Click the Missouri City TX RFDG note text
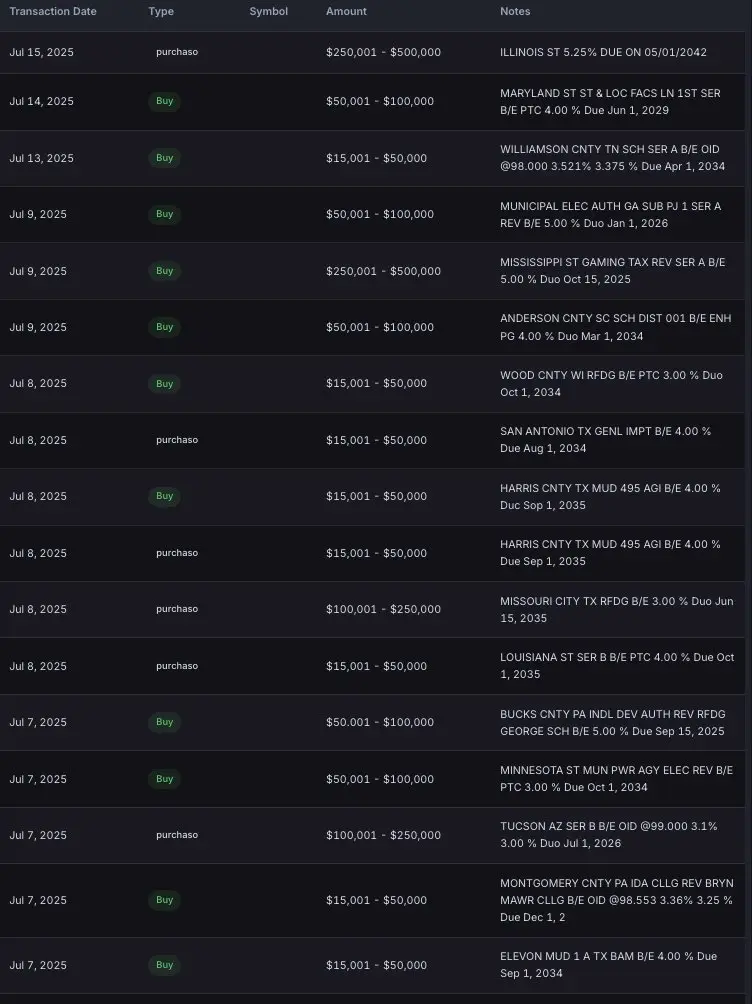 (616, 610)
